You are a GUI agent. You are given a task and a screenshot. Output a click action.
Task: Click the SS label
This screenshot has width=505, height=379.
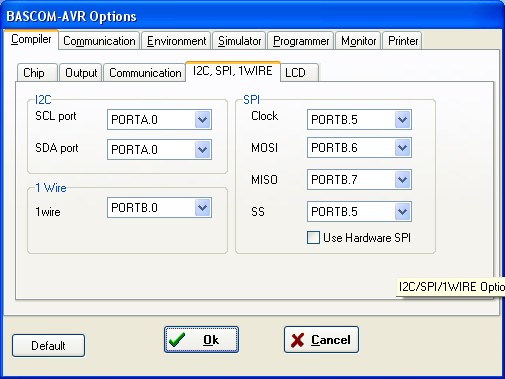[258, 212]
